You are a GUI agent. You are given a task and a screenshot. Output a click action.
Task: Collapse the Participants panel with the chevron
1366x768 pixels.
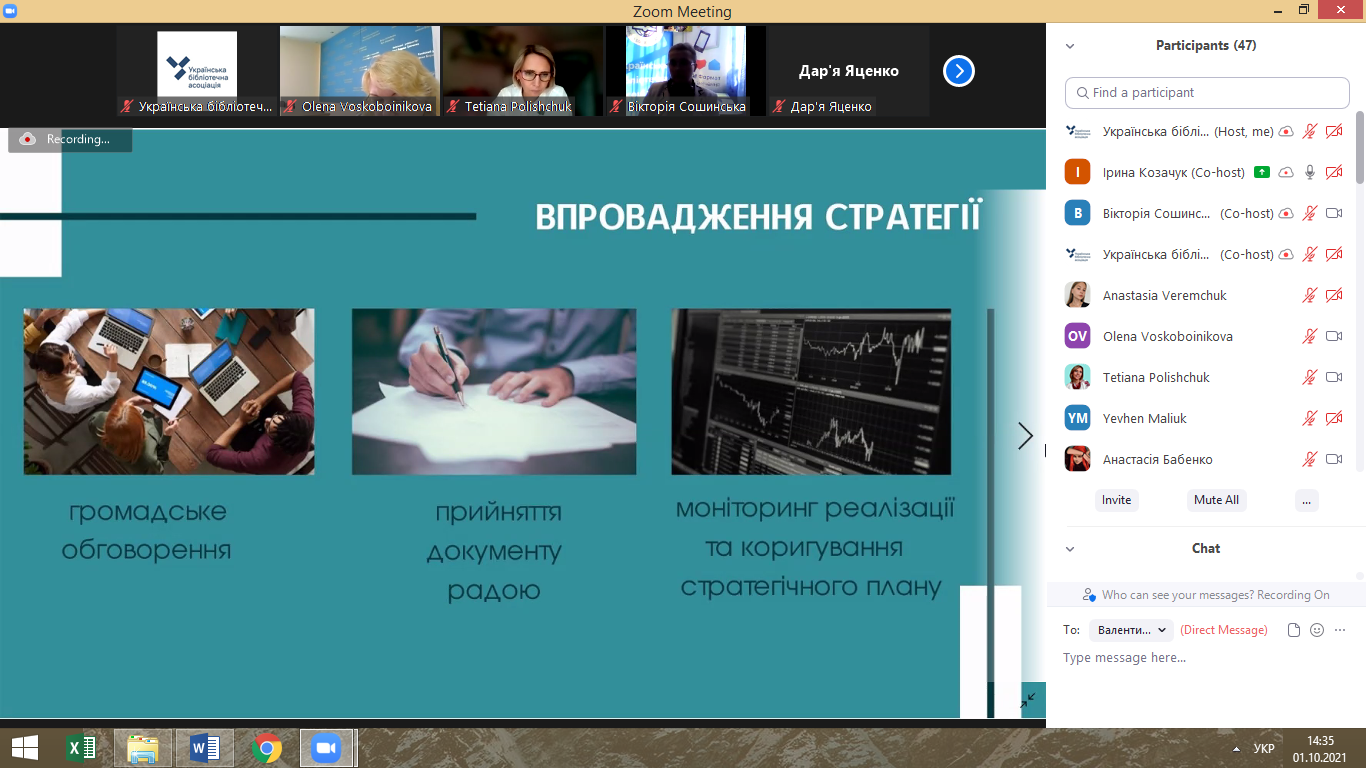point(1070,46)
